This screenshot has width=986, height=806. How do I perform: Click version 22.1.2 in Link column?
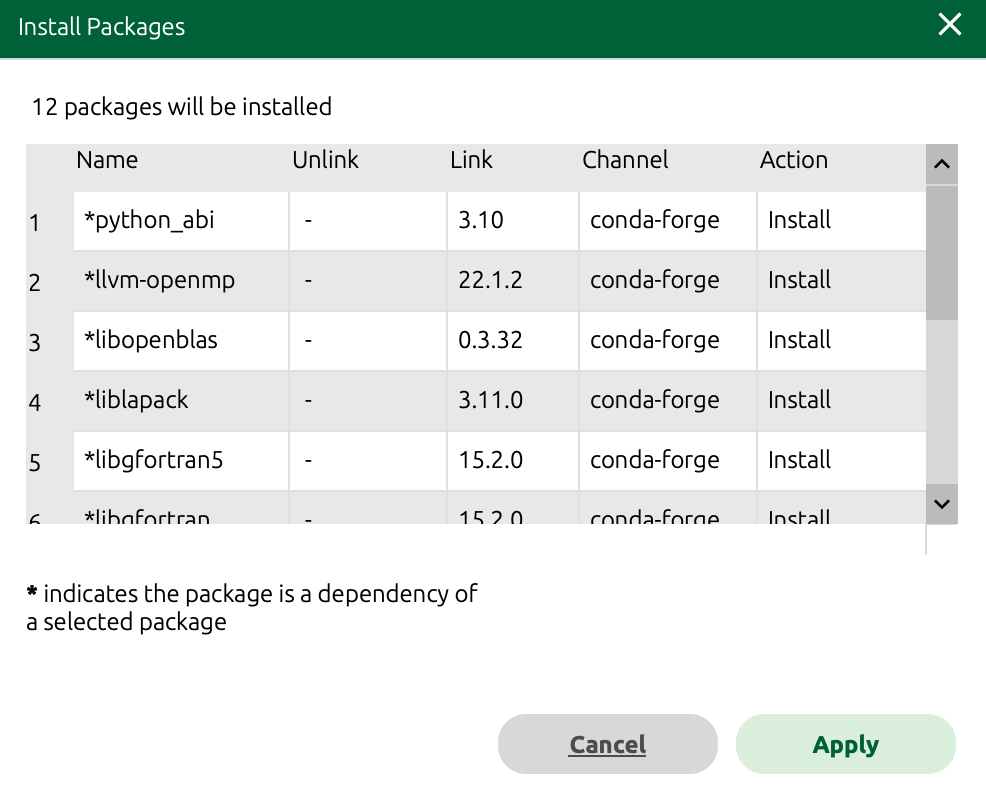point(490,280)
